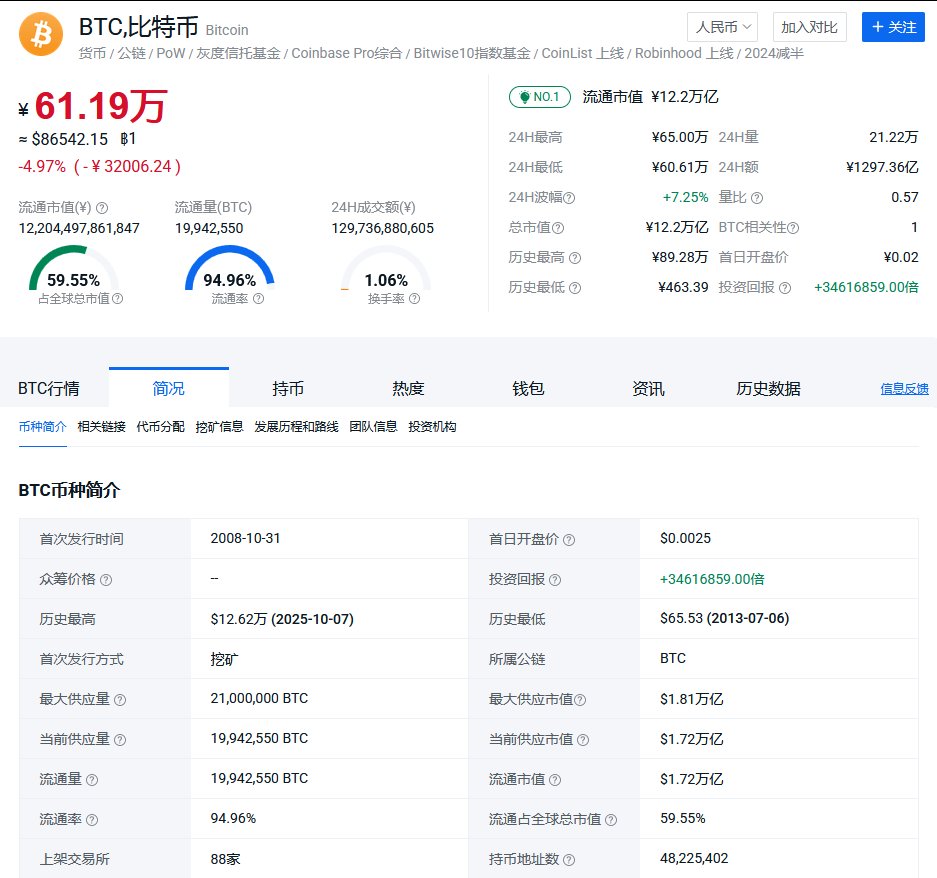The height and width of the screenshot is (878, 937).
Task: Click help icon next to 24H波幅
Action: point(569,198)
